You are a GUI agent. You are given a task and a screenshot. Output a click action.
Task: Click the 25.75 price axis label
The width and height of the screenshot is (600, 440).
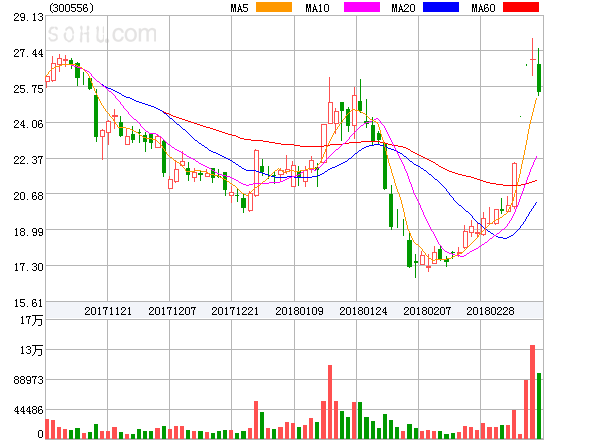[x=28, y=89]
